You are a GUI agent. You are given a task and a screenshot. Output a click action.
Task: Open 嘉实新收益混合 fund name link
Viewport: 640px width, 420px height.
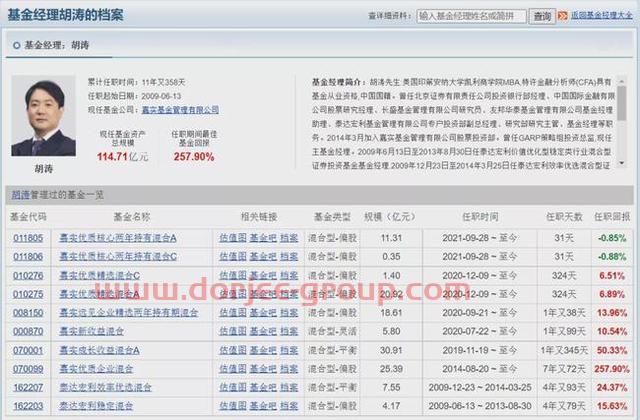(x=91, y=331)
